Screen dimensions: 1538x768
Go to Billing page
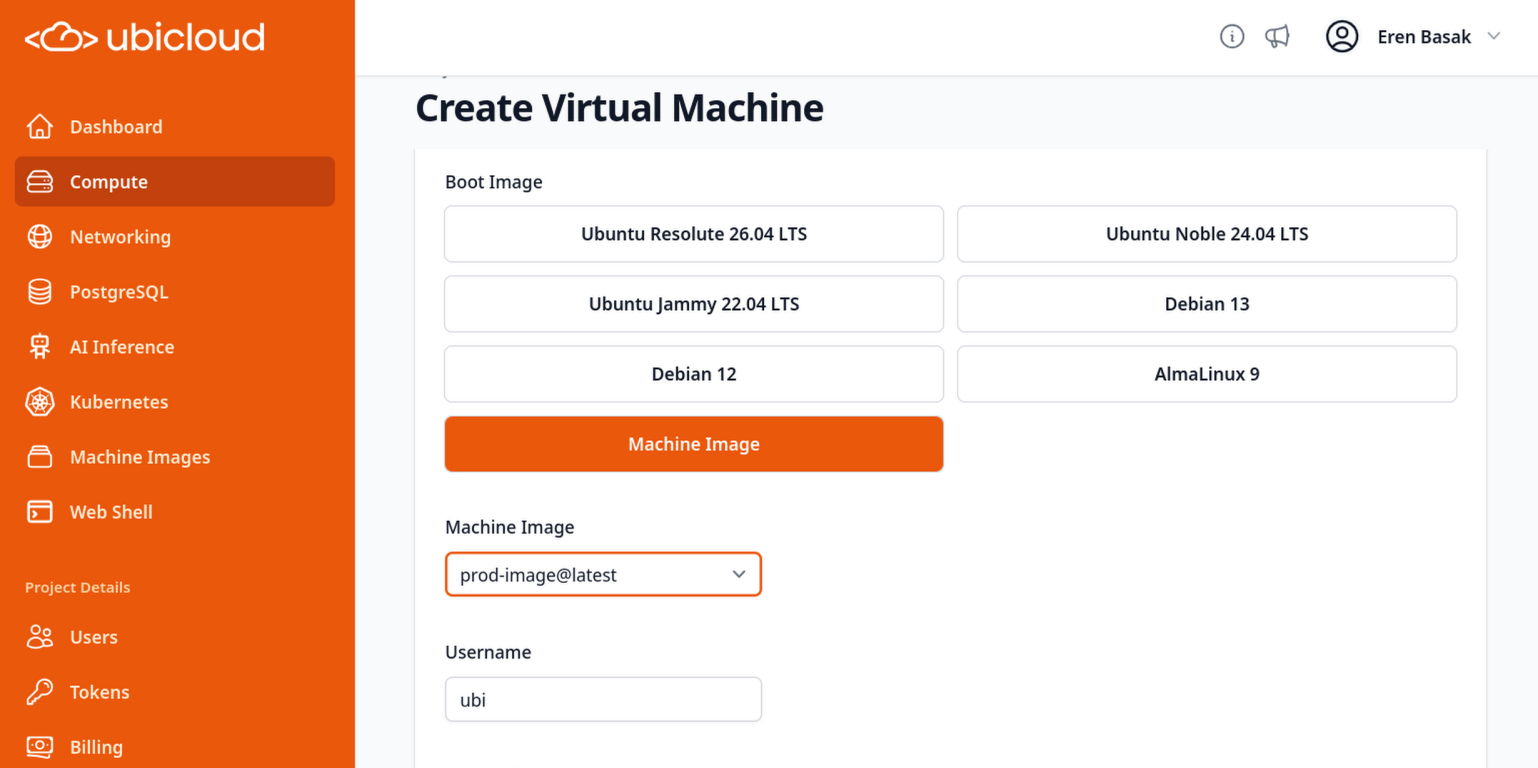tap(175, 747)
